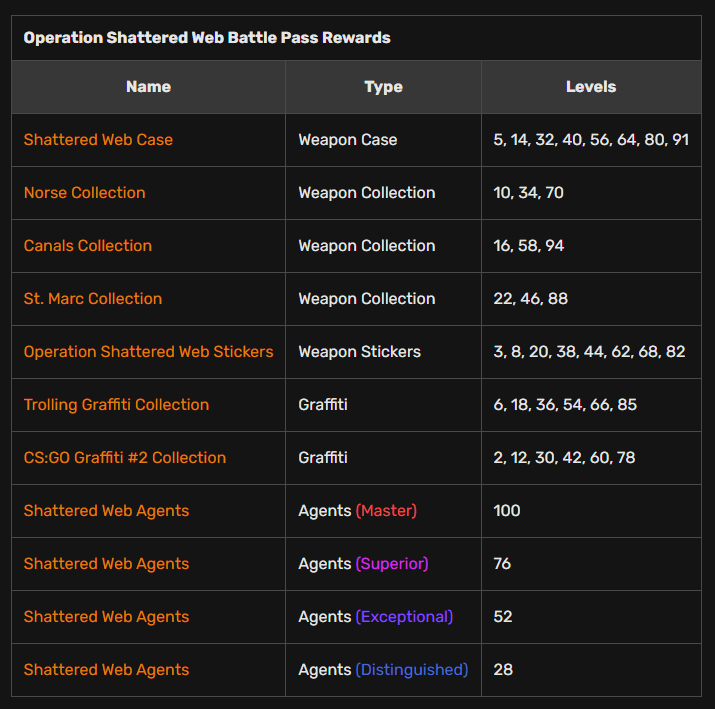Select levels 10, 34, 70 cell
715x709 pixels.
[591, 192]
